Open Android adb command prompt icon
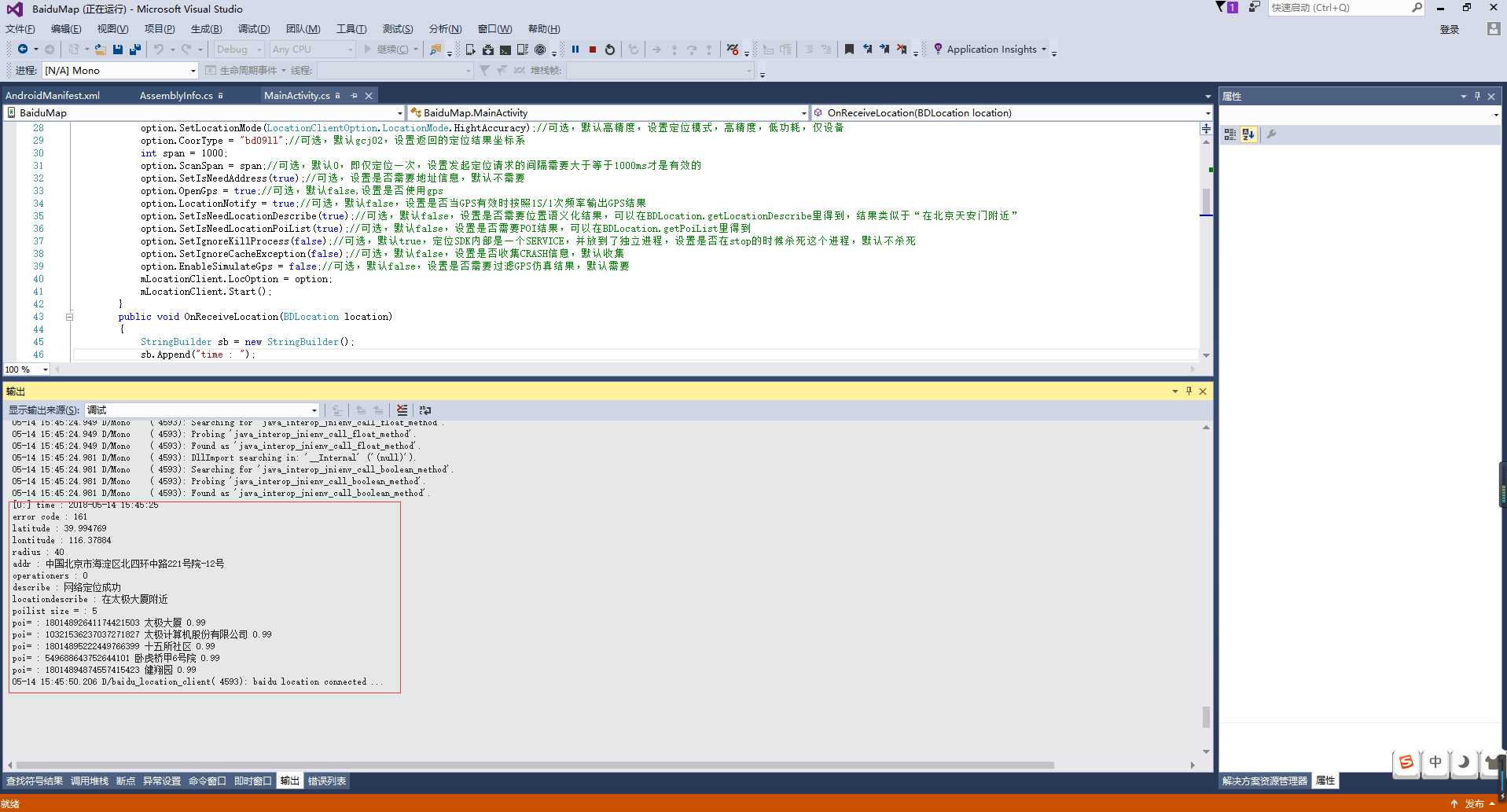The height and width of the screenshot is (812, 1507). [x=505, y=50]
